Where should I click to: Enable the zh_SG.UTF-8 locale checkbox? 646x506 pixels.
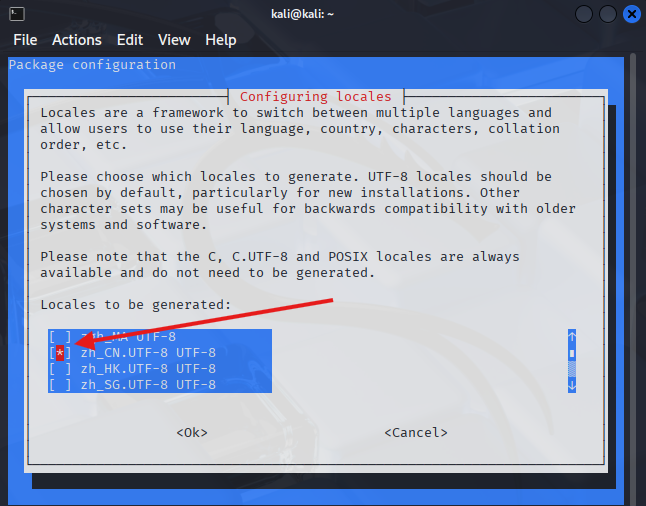[x=60, y=385]
